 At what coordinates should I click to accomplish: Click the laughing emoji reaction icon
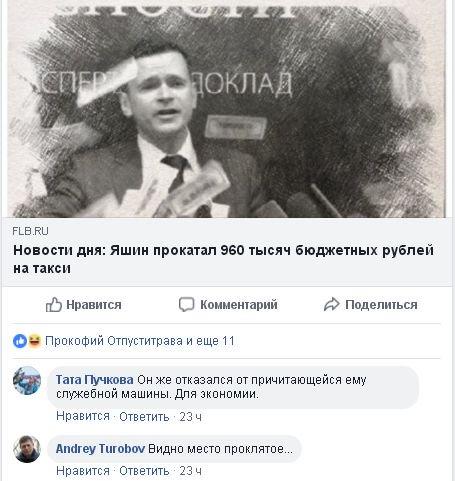pos(34,341)
